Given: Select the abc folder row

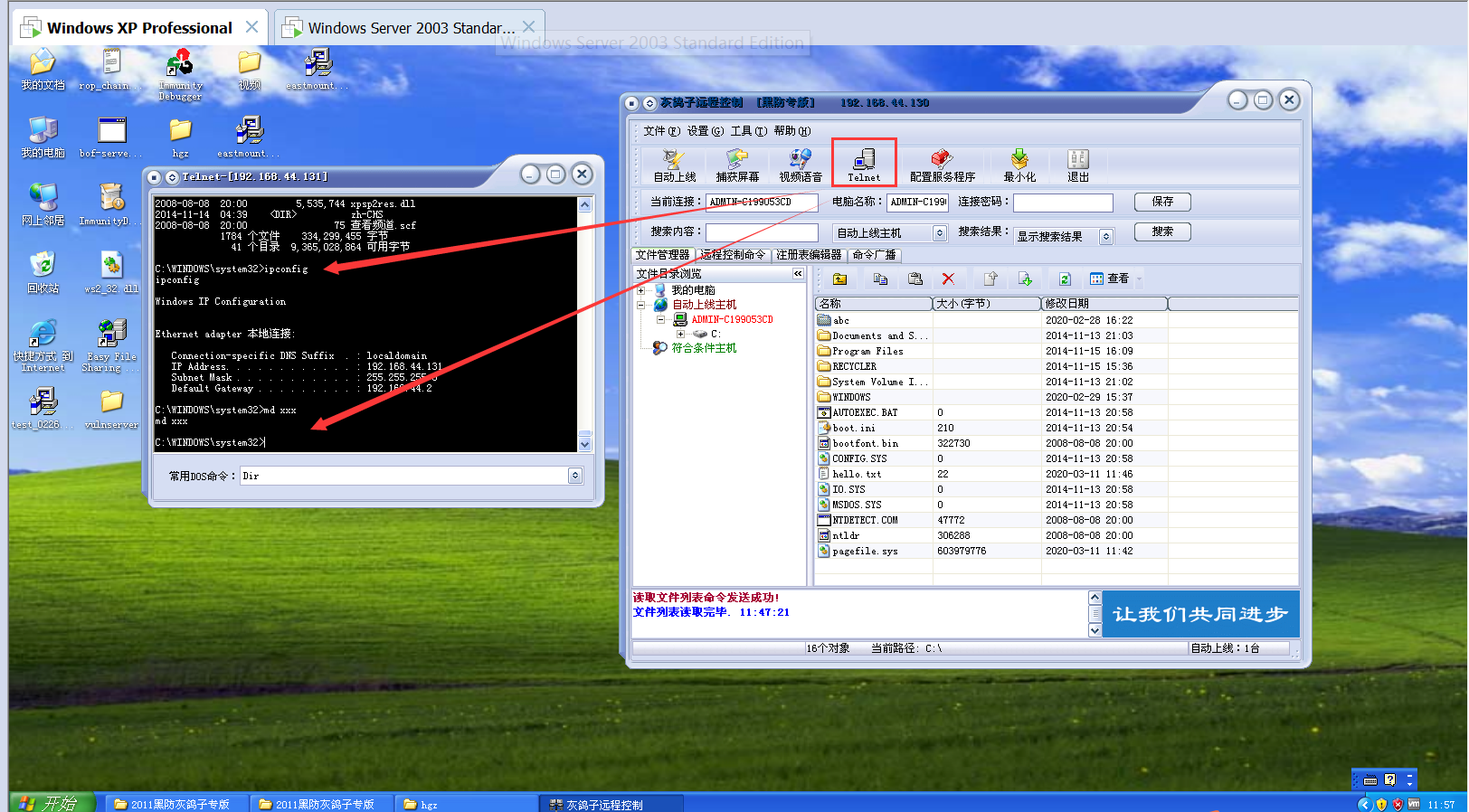Looking at the screenshot, I should [1057, 320].
